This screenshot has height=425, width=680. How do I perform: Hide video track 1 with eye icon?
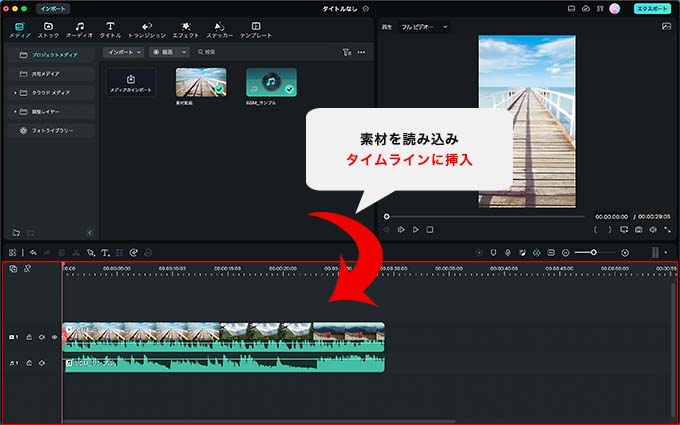(55, 337)
